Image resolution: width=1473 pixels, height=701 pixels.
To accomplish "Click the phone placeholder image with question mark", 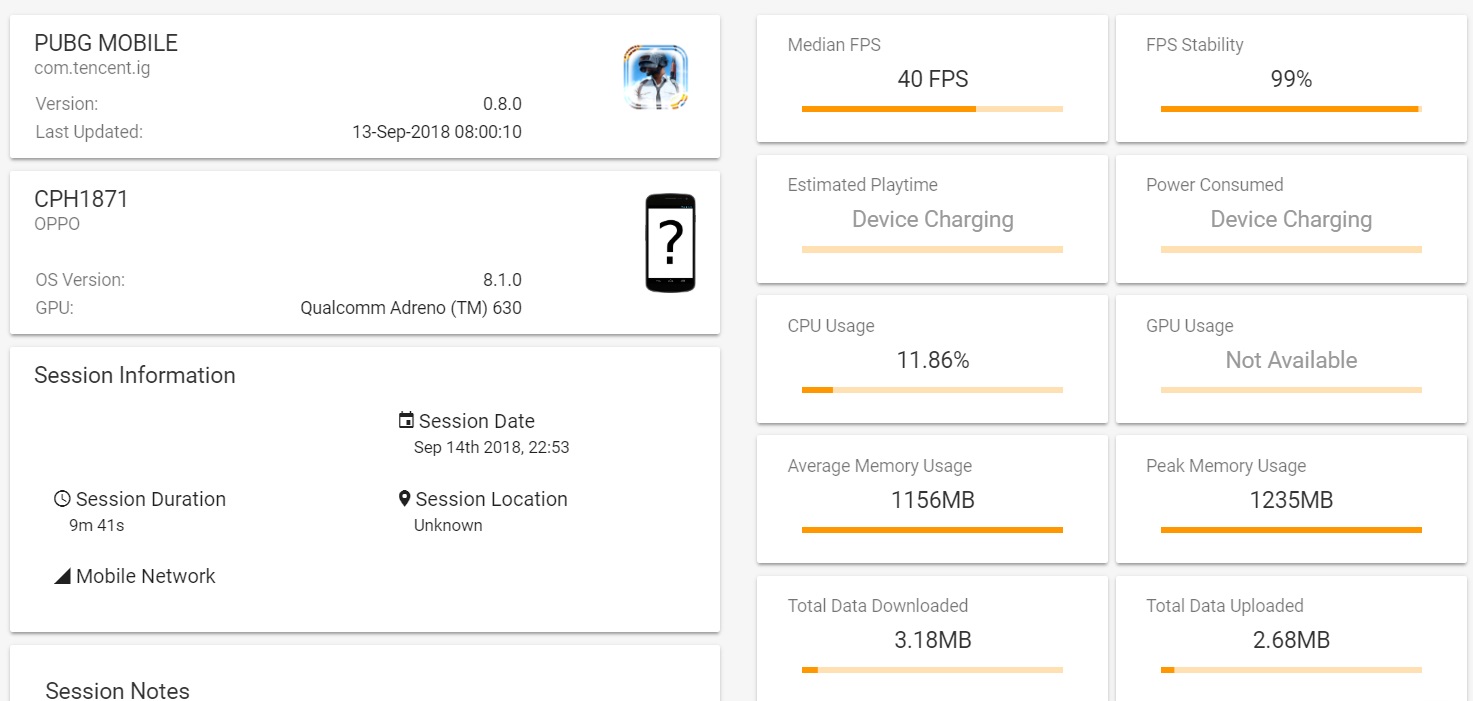I will (x=670, y=243).
